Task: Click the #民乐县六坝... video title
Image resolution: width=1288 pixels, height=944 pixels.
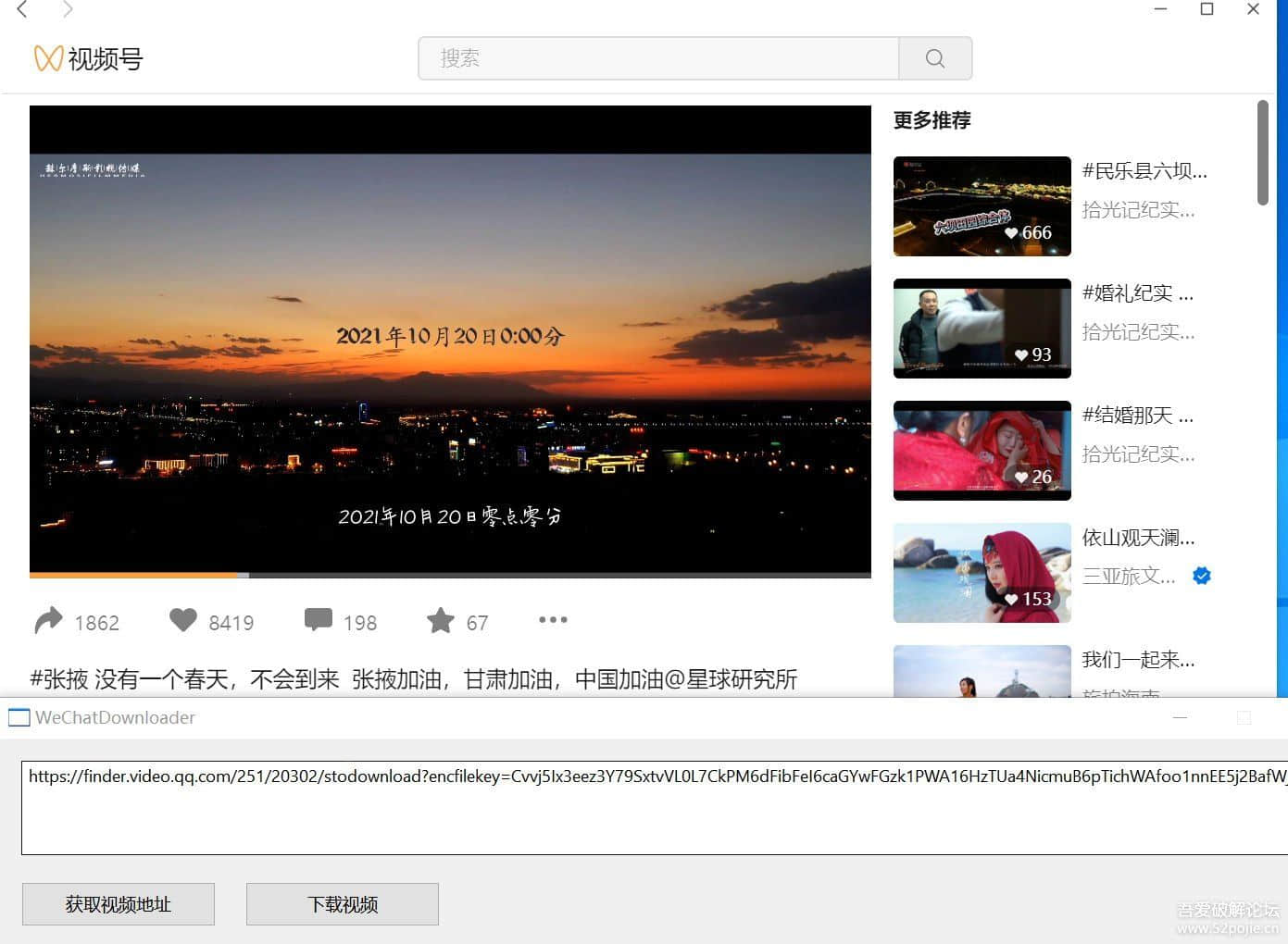Action: [1144, 171]
